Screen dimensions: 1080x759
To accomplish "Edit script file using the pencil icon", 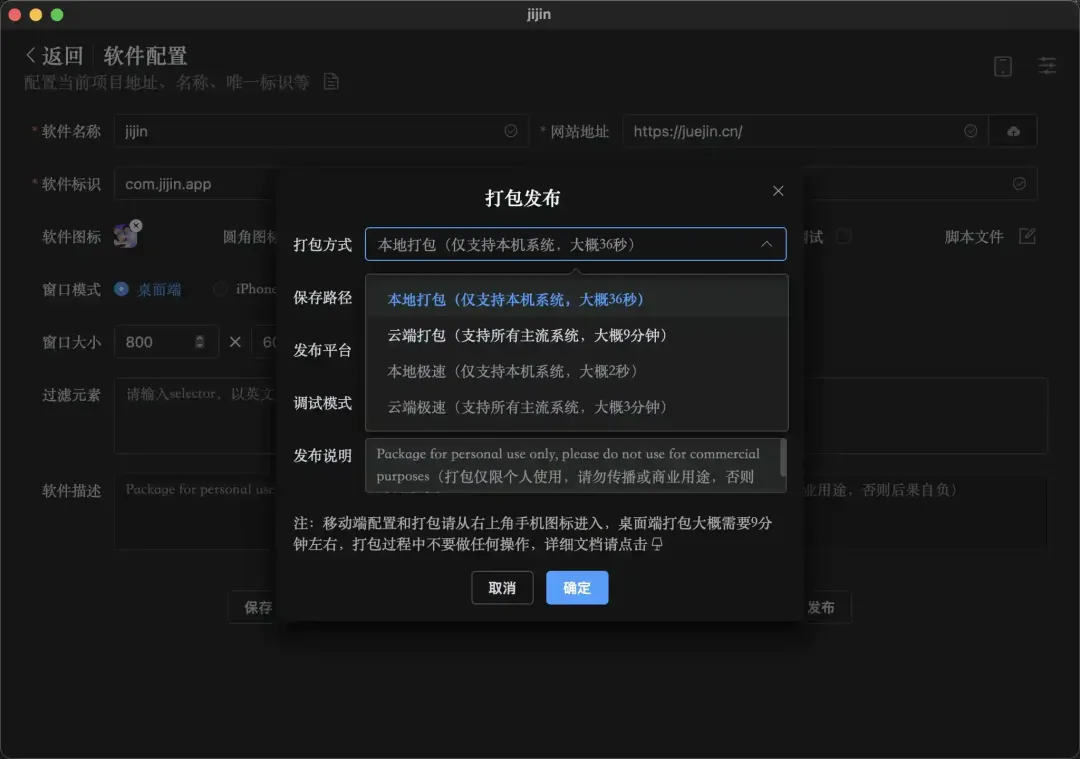I will click(1026, 236).
